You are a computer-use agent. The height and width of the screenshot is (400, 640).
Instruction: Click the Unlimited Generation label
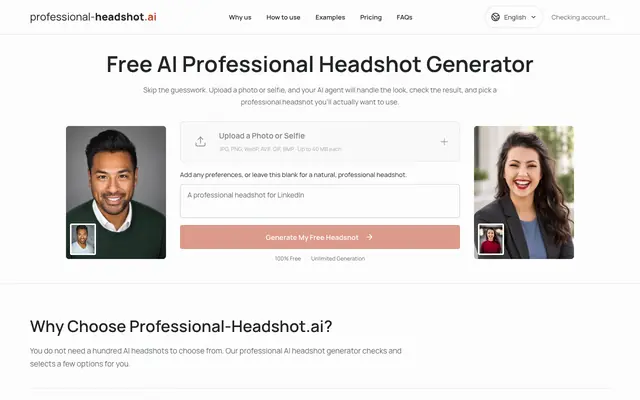[338, 258]
